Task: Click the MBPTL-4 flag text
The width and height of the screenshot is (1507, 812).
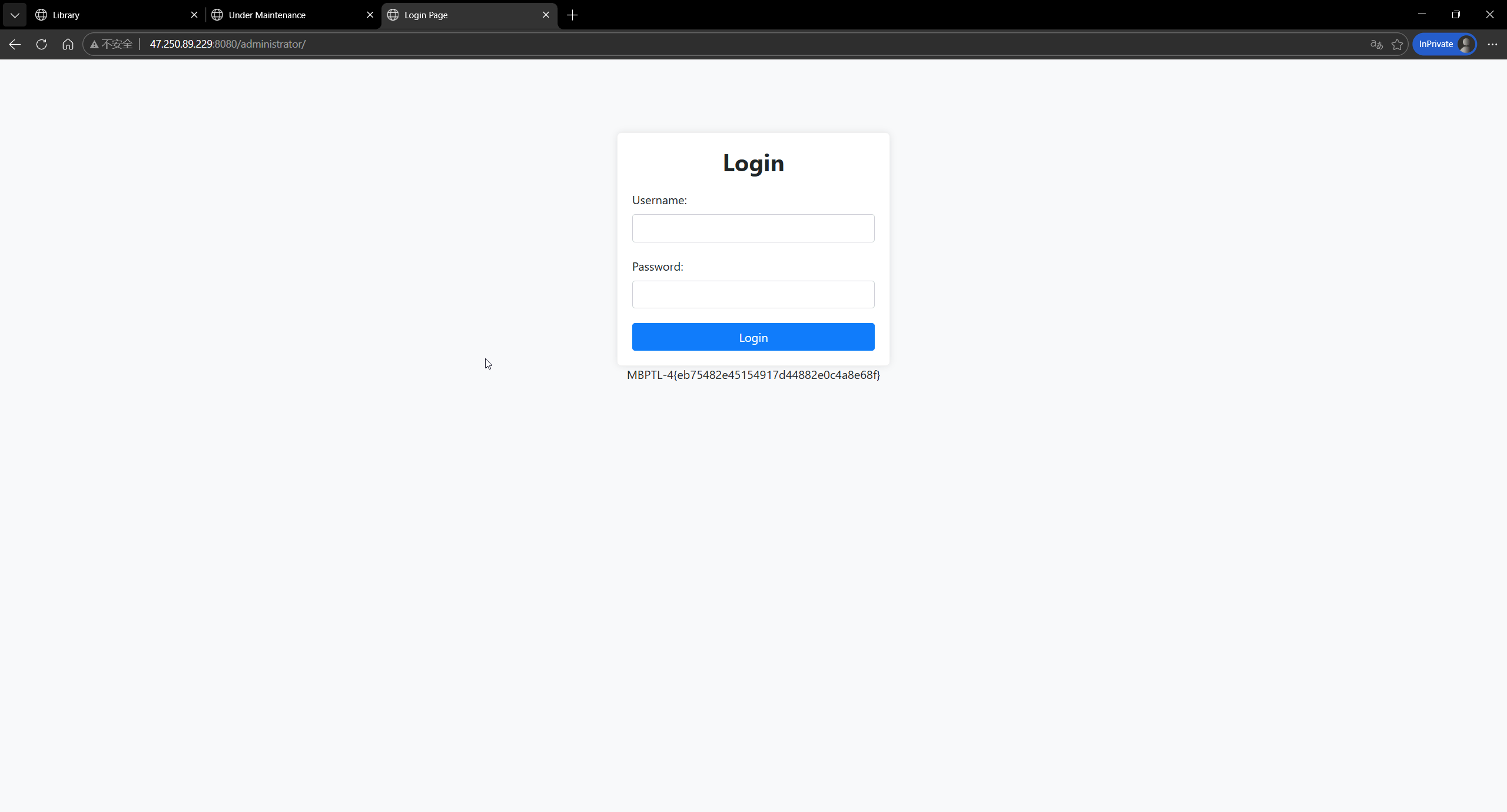Action: pyautogui.click(x=753, y=375)
